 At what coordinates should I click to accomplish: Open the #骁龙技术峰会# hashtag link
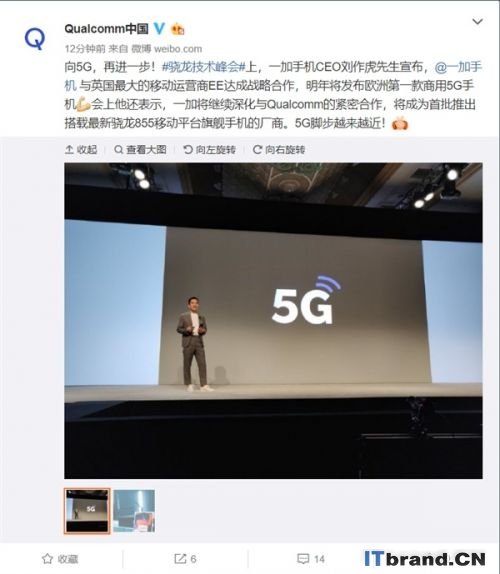(x=204, y=67)
